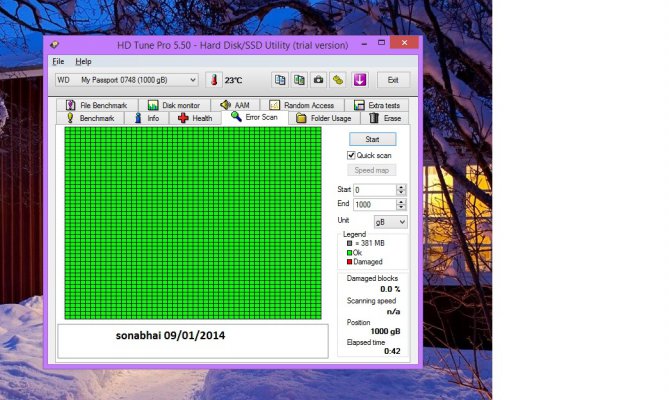669x400 pixels.
Task: Click the 23°C temperature reading
Action: tap(233, 80)
